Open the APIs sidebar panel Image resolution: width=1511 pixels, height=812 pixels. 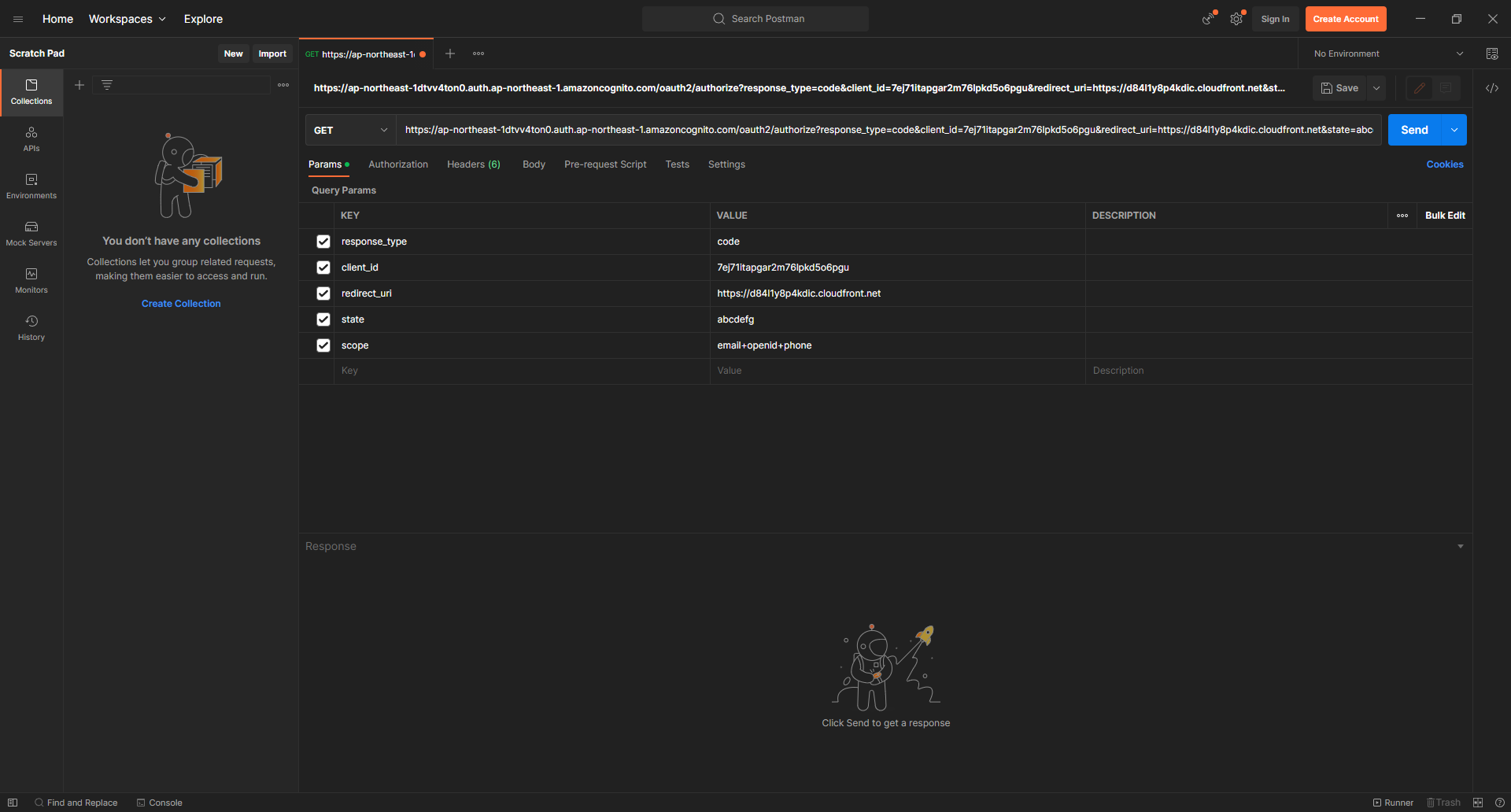tap(31, 139)
